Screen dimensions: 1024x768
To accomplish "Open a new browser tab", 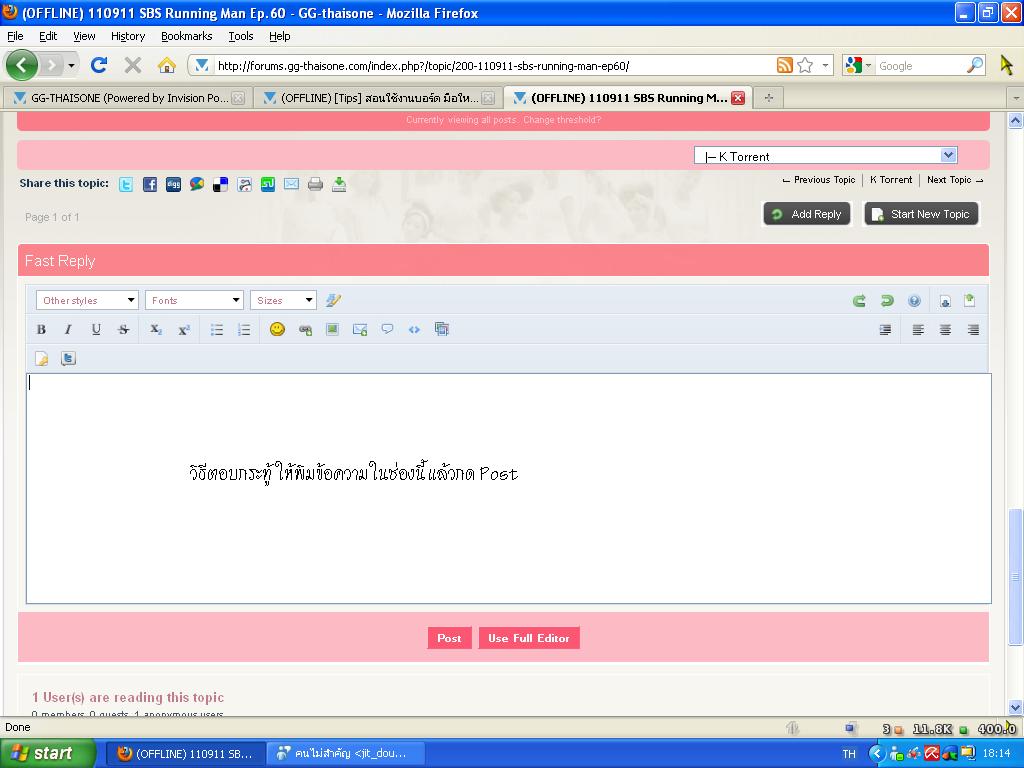I will click(x=769, y=98).
